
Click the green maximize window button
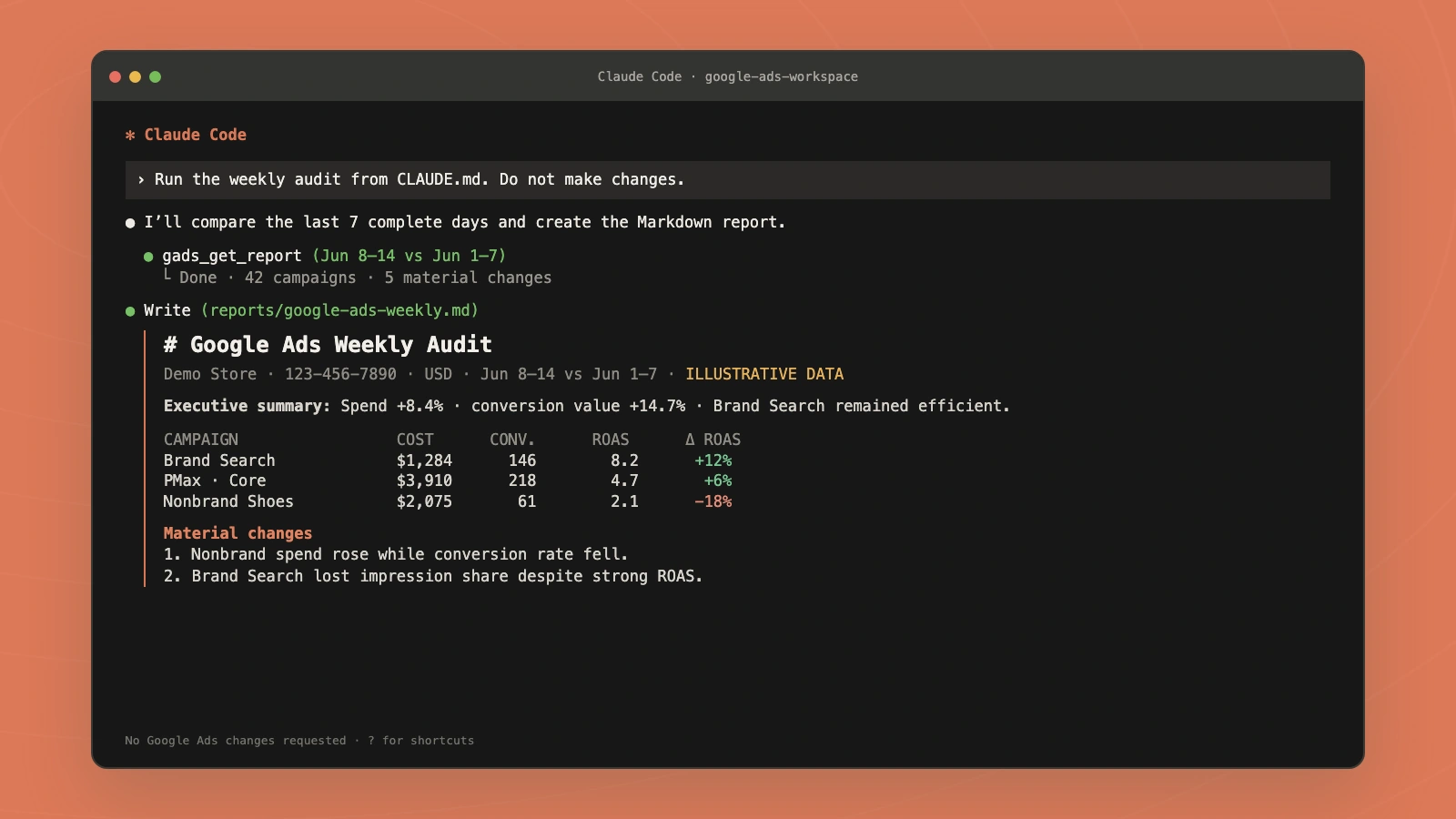155,76
